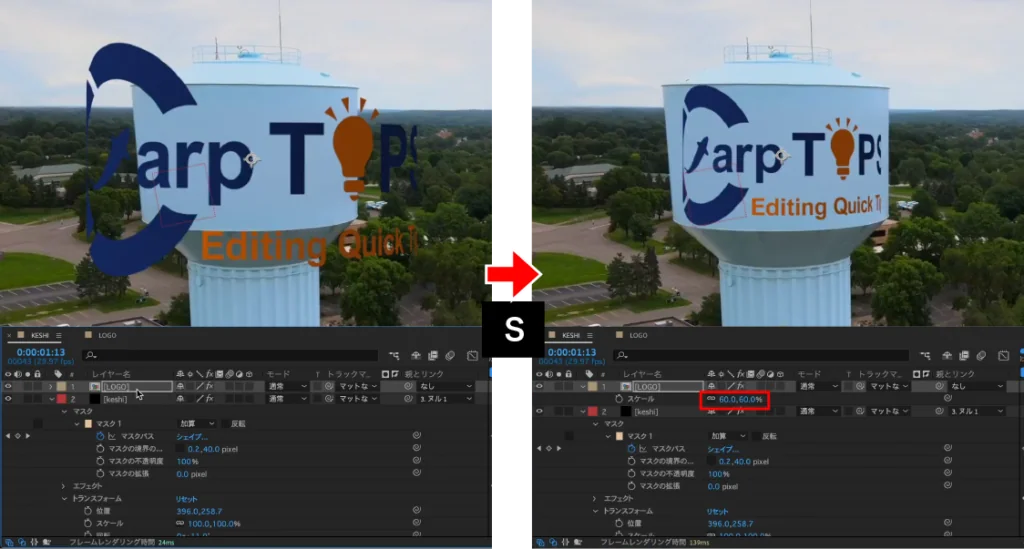Open KESHI panel menu icon in right screenshot
The width and height of the screenshot is (1024, 549).
coord(590,336)
